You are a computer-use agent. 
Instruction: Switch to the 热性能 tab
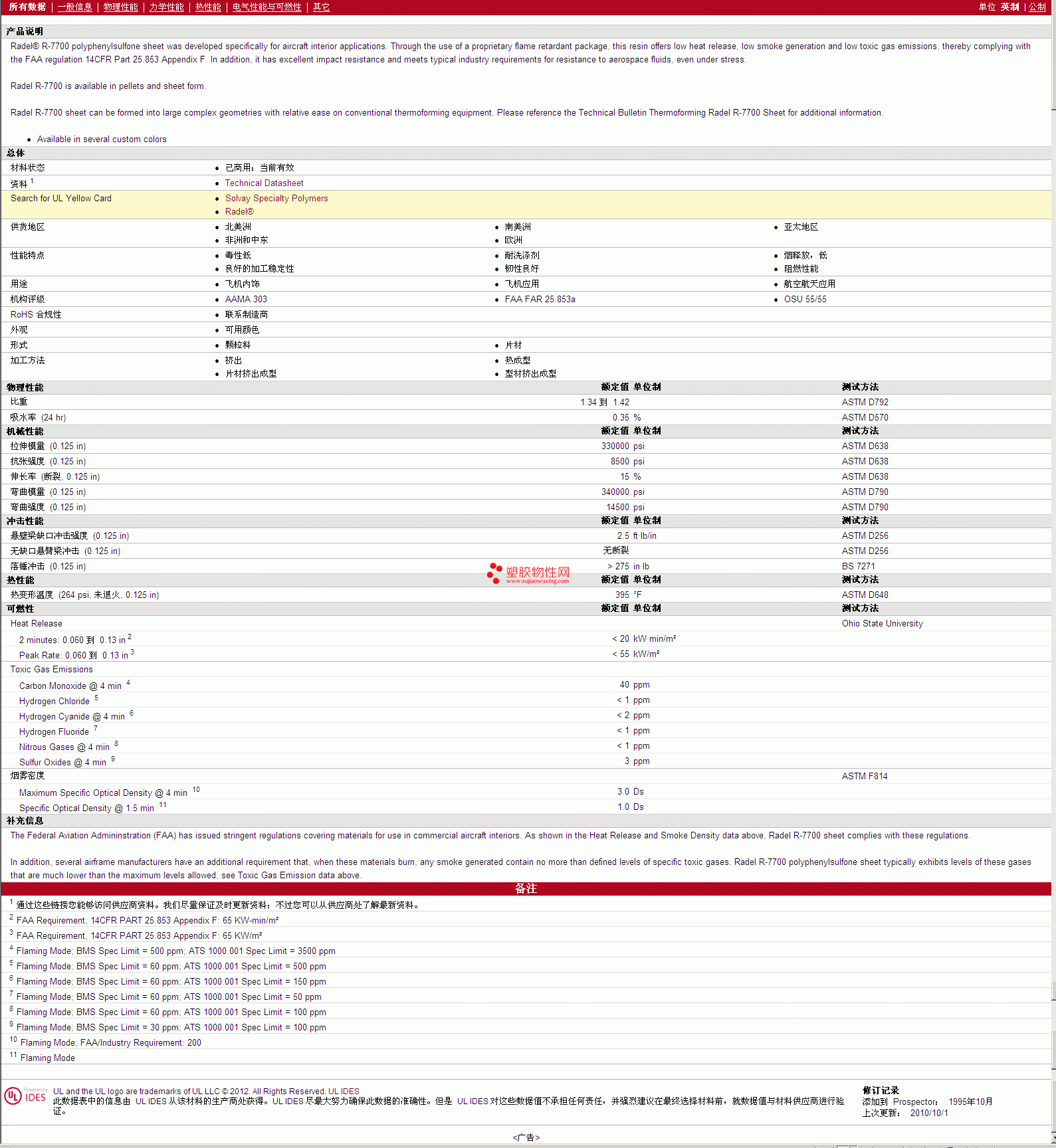click(x=208, y=7)
